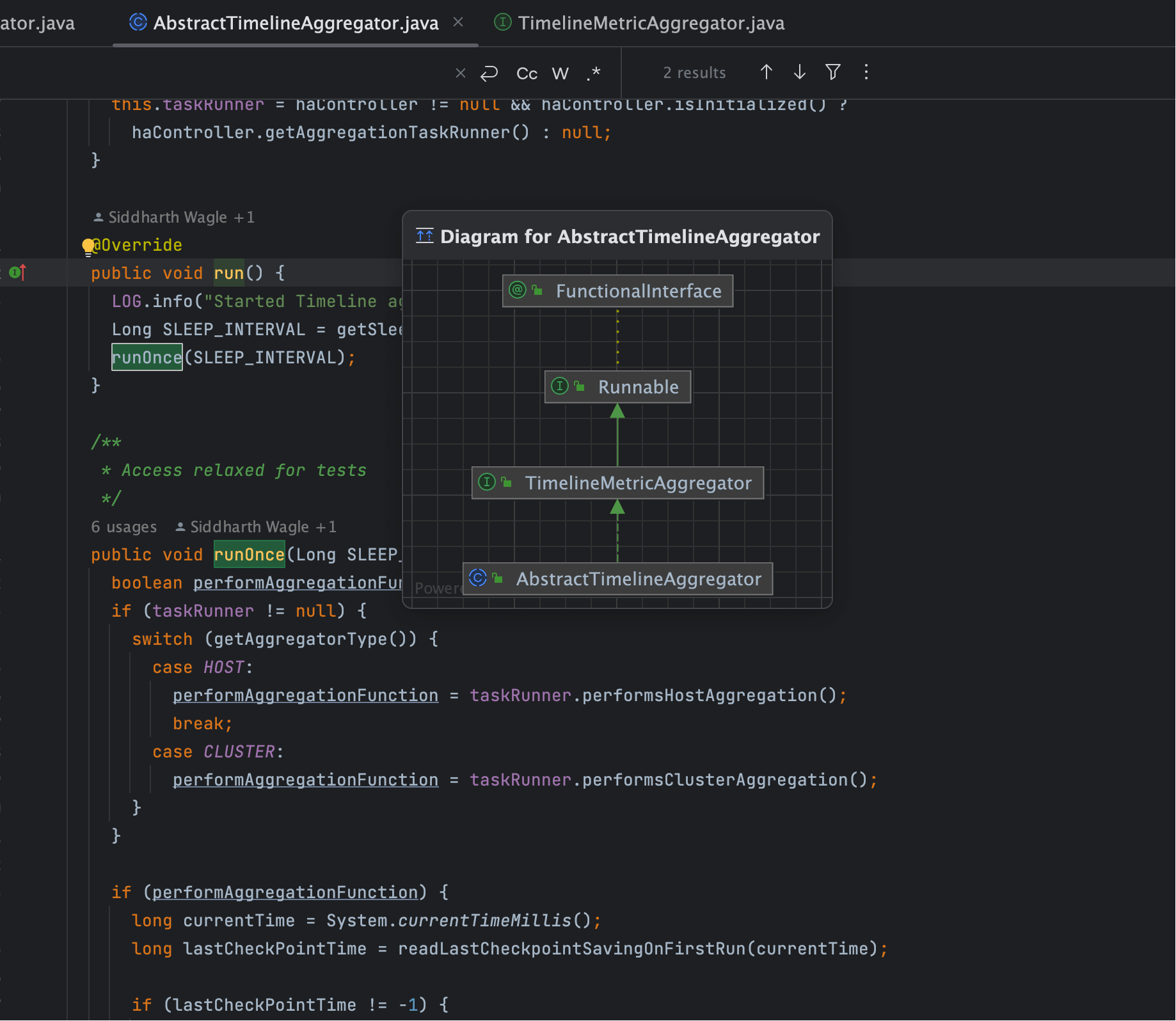Toggle Match Case (Cc) search option
1176x1021 pixels.
[527, 74]
